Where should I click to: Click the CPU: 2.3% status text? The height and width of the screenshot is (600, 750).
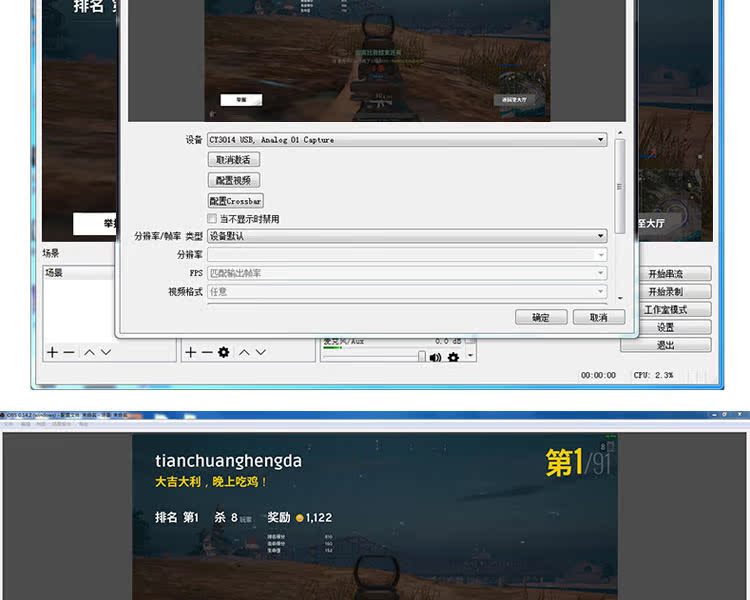(x=653, y=375)
